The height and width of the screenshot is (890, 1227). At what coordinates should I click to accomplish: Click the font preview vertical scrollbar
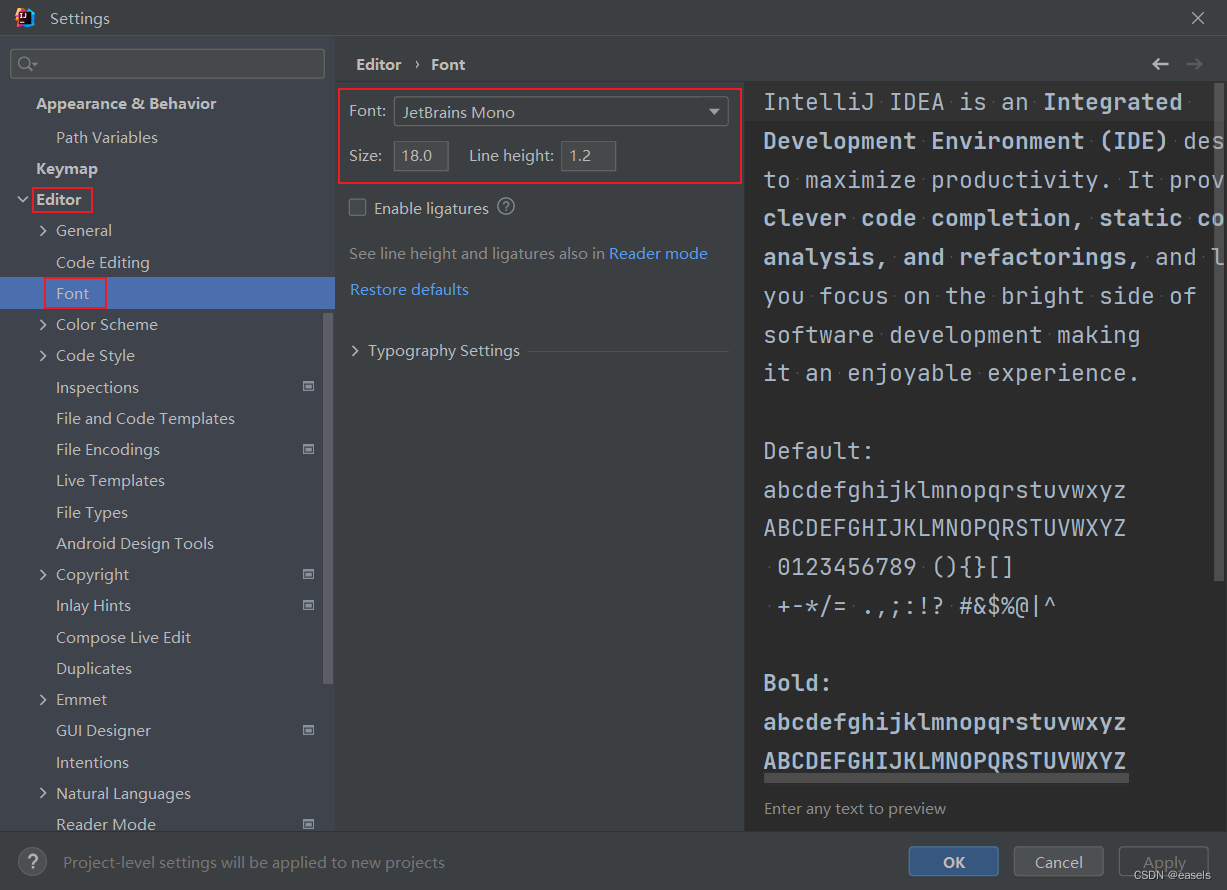1219,333
